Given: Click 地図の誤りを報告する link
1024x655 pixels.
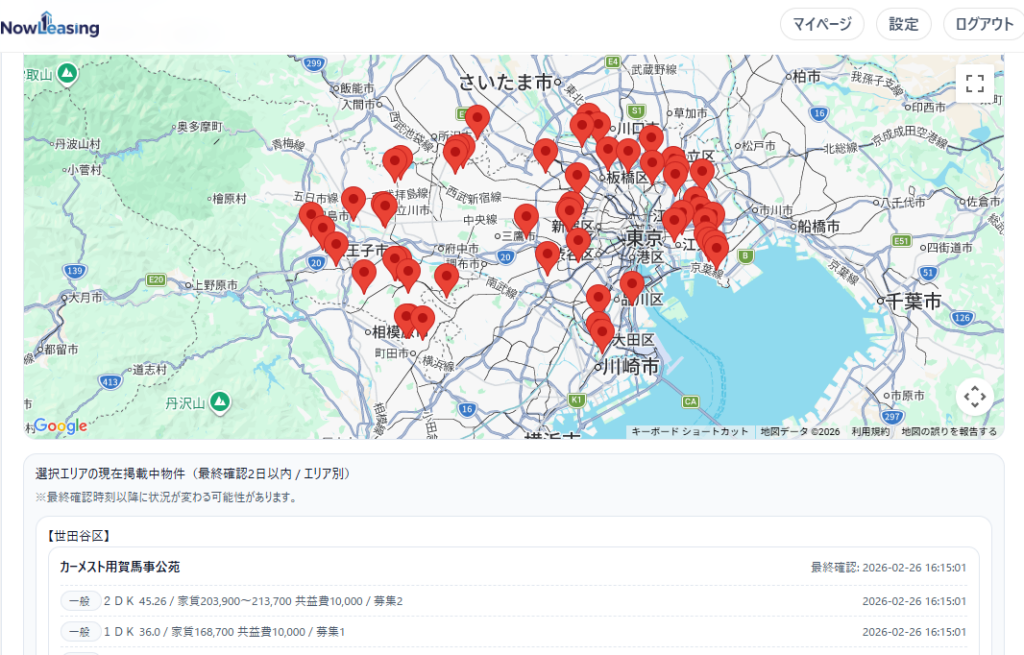Looking at the screenshot, I should [948, 432].
